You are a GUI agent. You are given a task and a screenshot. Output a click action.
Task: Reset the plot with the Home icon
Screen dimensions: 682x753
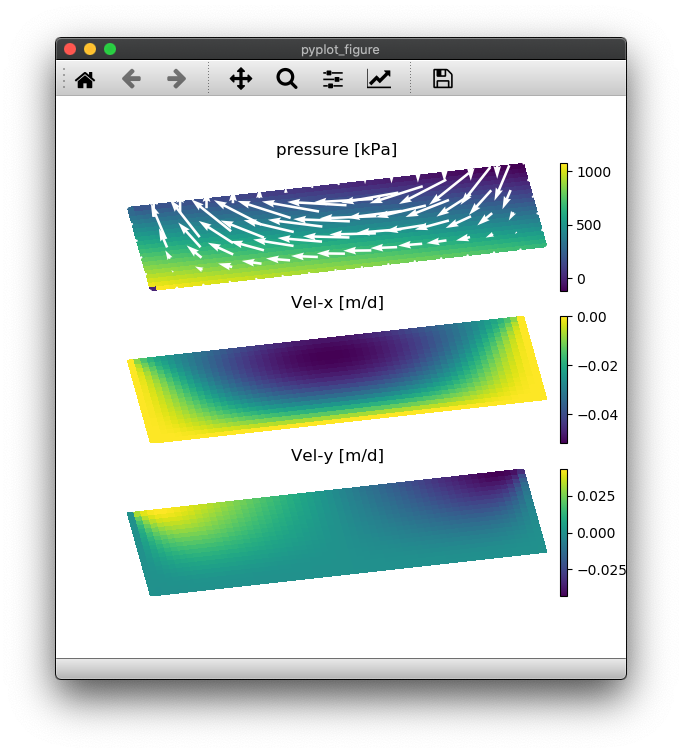pyautogui.click(x=85, y=79)
